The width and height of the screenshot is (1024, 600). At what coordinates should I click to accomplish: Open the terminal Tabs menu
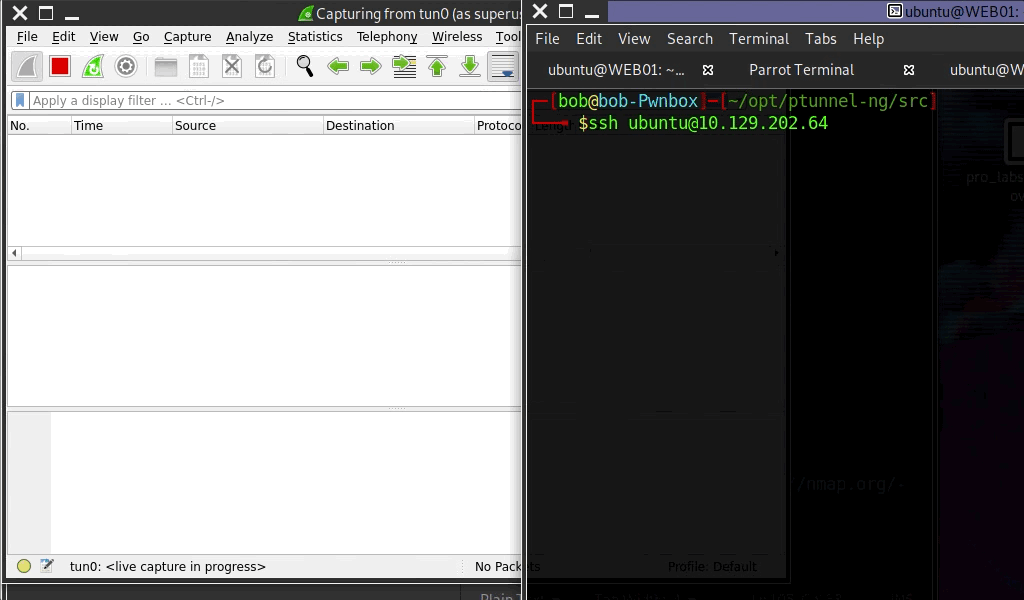(820, 39)
